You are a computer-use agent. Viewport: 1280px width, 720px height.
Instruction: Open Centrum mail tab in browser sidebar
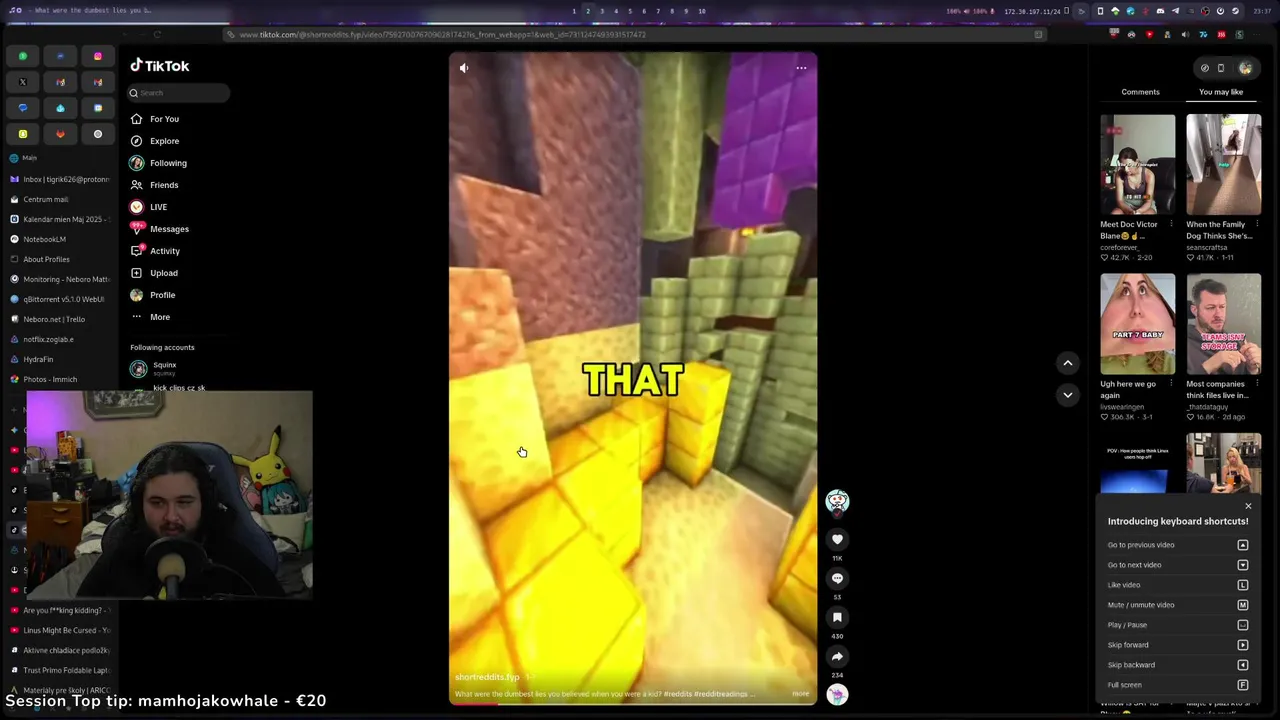[60, 199]
